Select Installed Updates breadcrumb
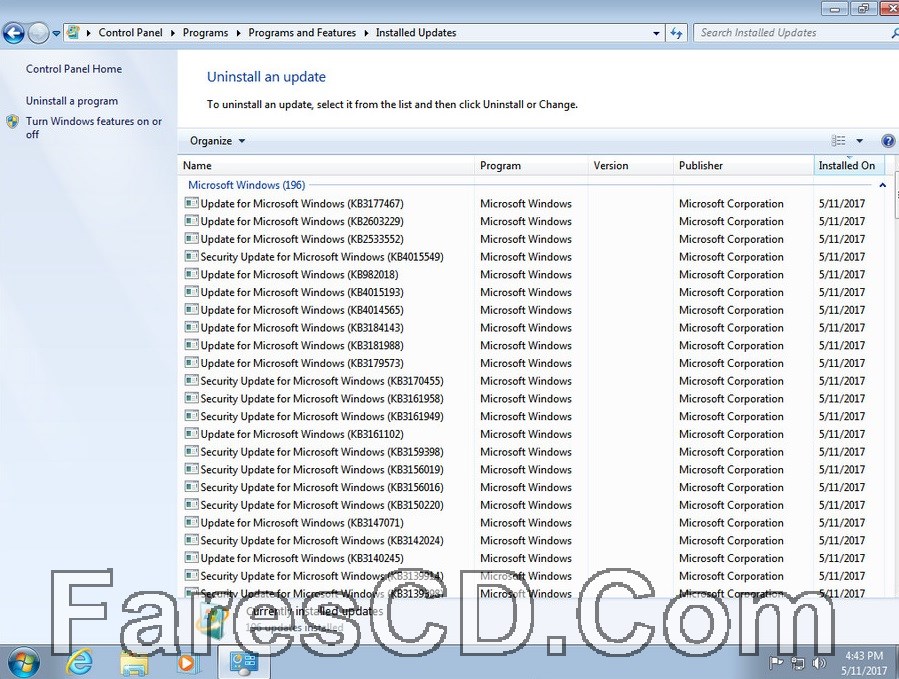899x679 pixels. [416, 33]
